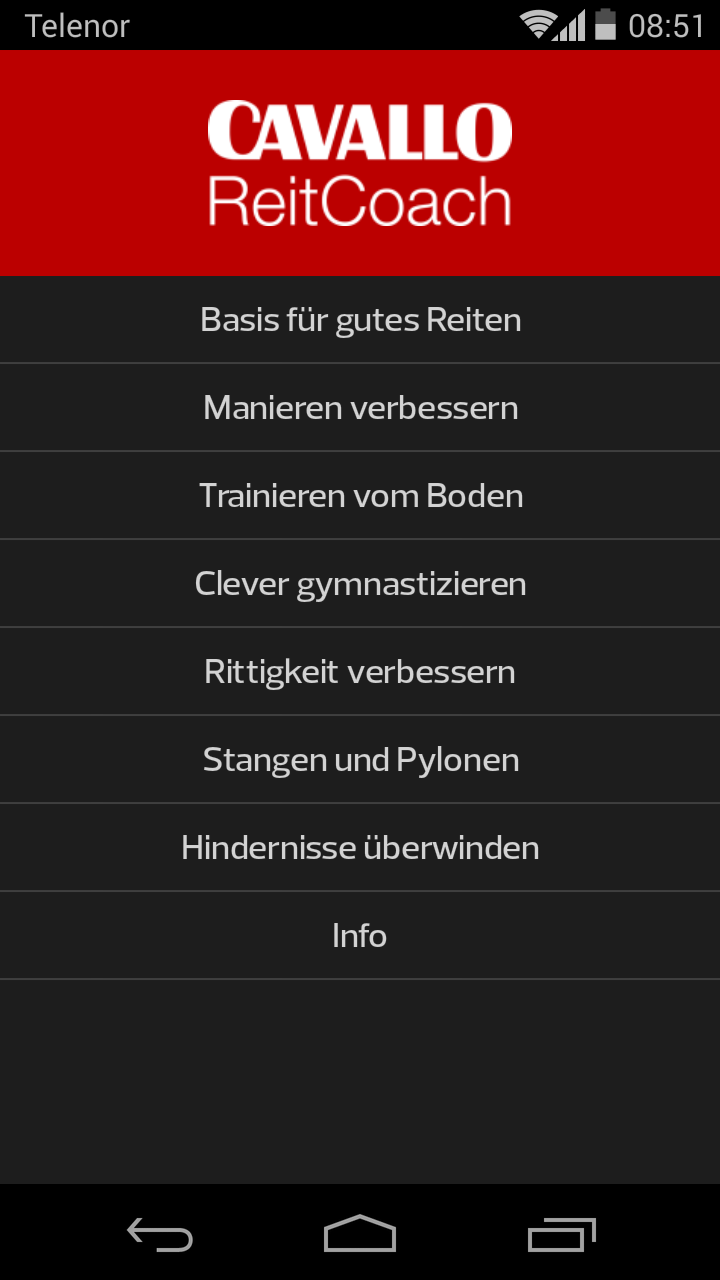Tap the clock showing 08:51
Viewport: 720px width, 1280px height.
(666, 26)
